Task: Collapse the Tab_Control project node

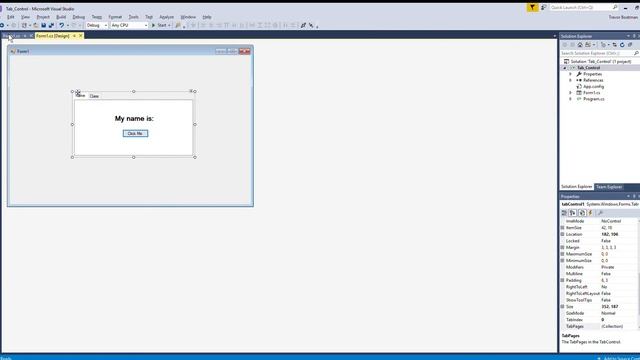Action: tap(565, 68)
